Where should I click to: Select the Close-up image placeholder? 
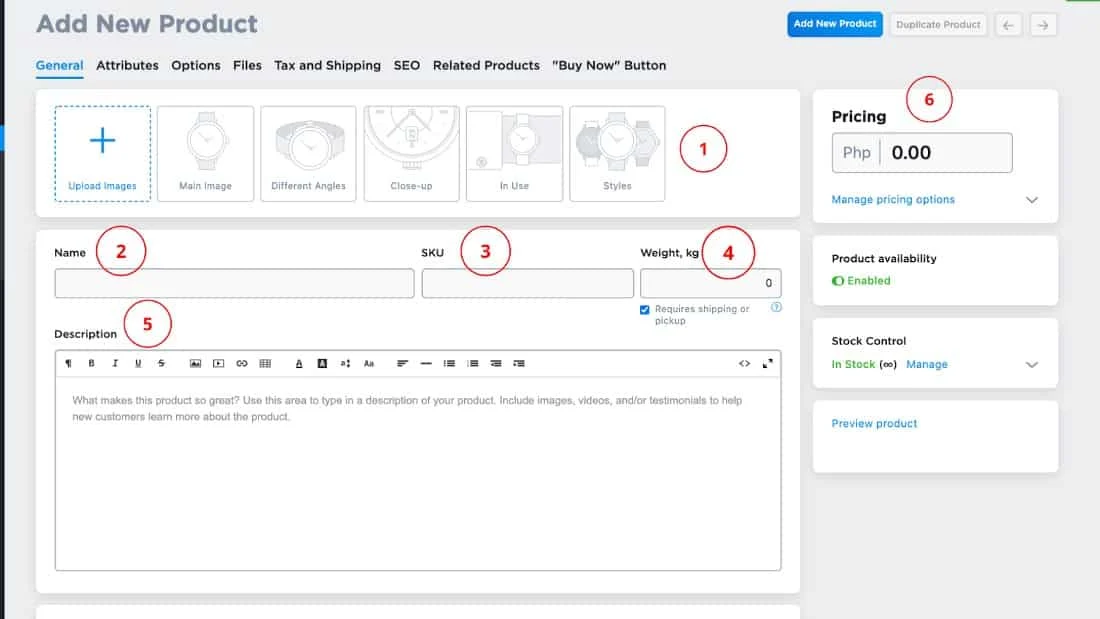tap(412, 154)
